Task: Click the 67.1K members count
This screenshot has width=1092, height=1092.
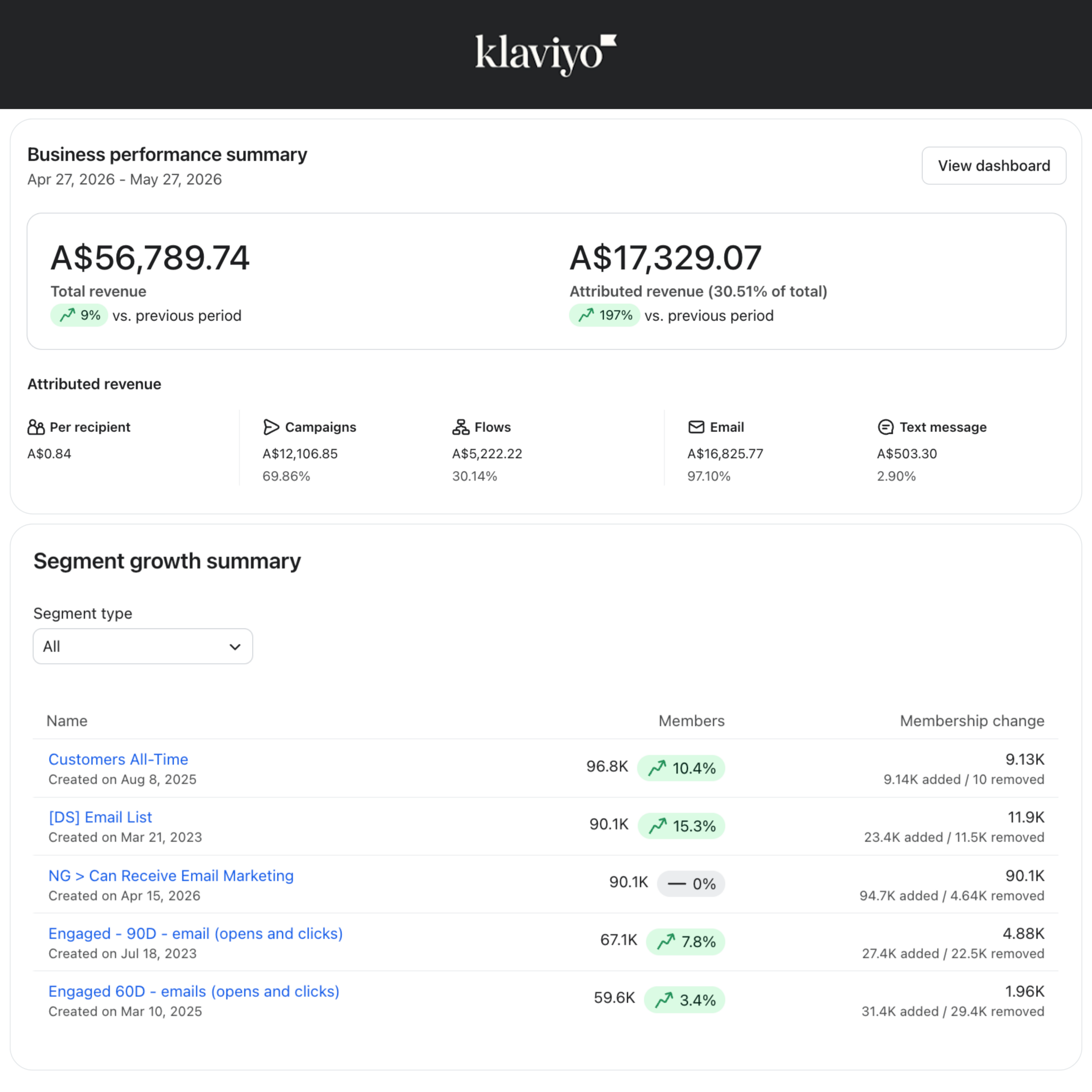Action: pos(618,940)
